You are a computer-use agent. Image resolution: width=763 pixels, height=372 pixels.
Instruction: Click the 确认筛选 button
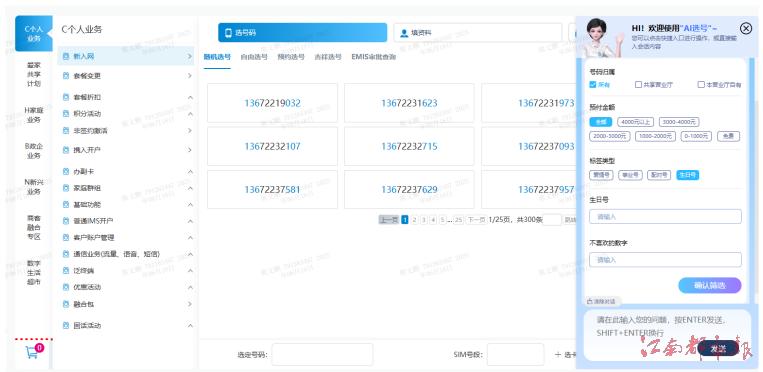(x=710, y=285)
